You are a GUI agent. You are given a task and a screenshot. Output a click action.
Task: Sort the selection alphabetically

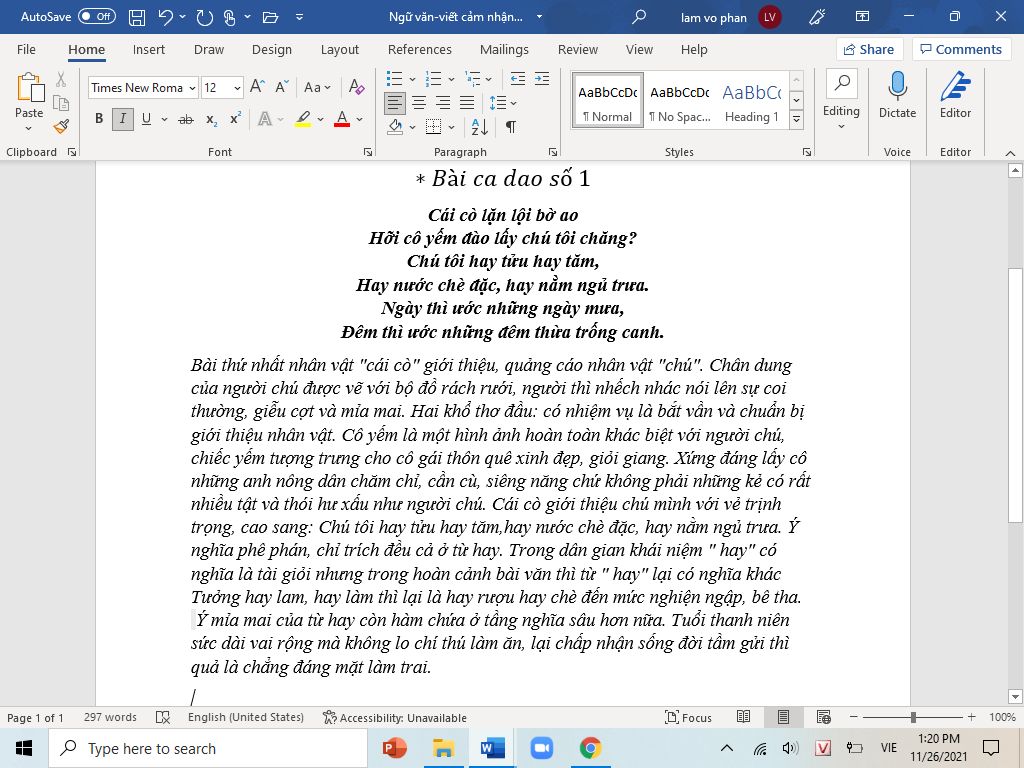479,127
